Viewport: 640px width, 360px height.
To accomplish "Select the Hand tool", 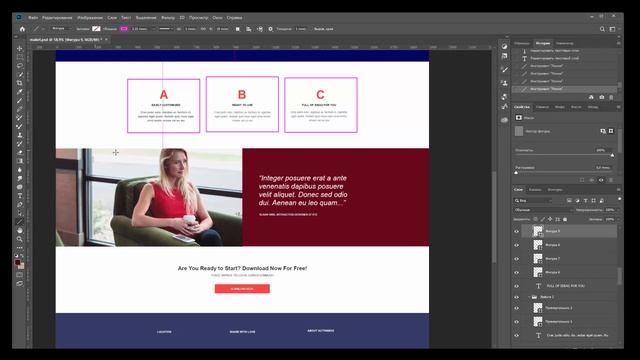I will point(20,231).
